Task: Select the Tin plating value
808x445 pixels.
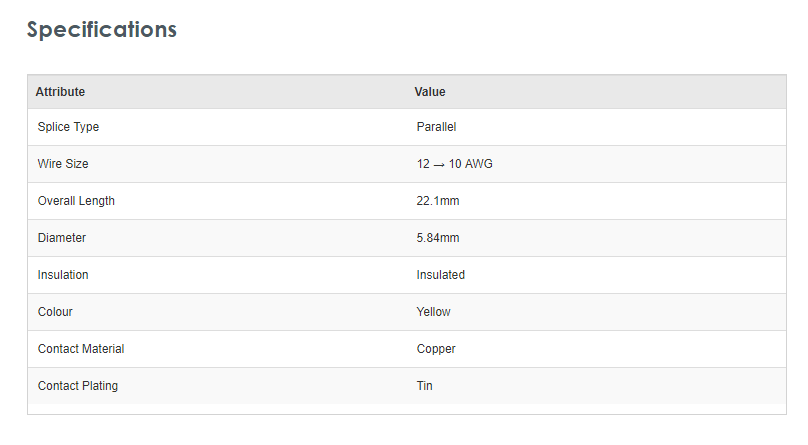Action: 425,386
